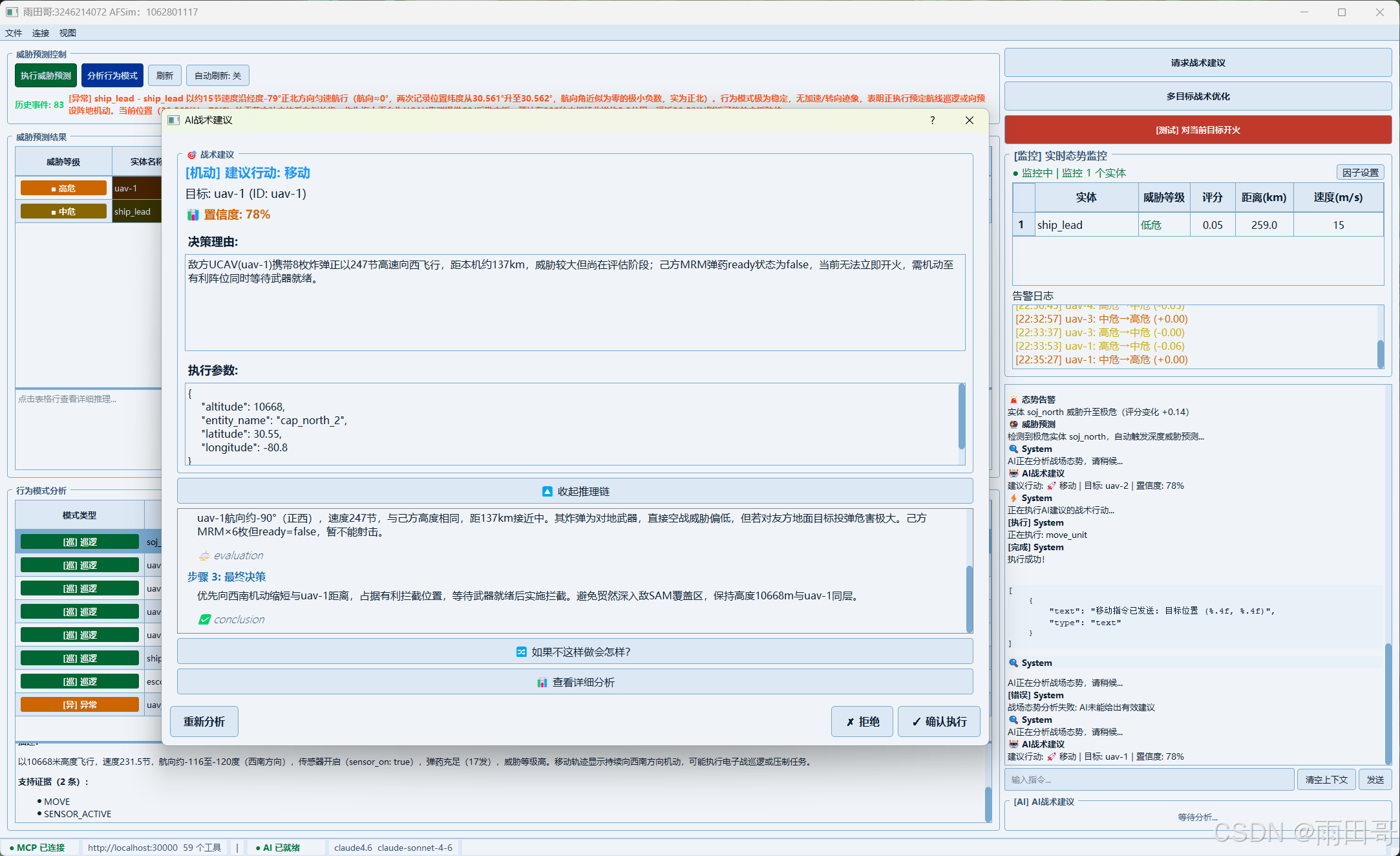Select the ship_lead row in monitor table

tap(1086, 225)
